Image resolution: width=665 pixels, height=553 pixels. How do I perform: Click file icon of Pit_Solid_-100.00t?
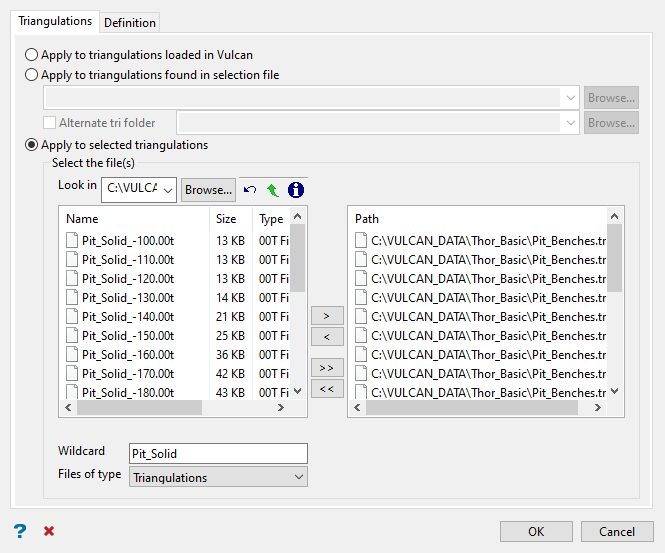[72, 240]
